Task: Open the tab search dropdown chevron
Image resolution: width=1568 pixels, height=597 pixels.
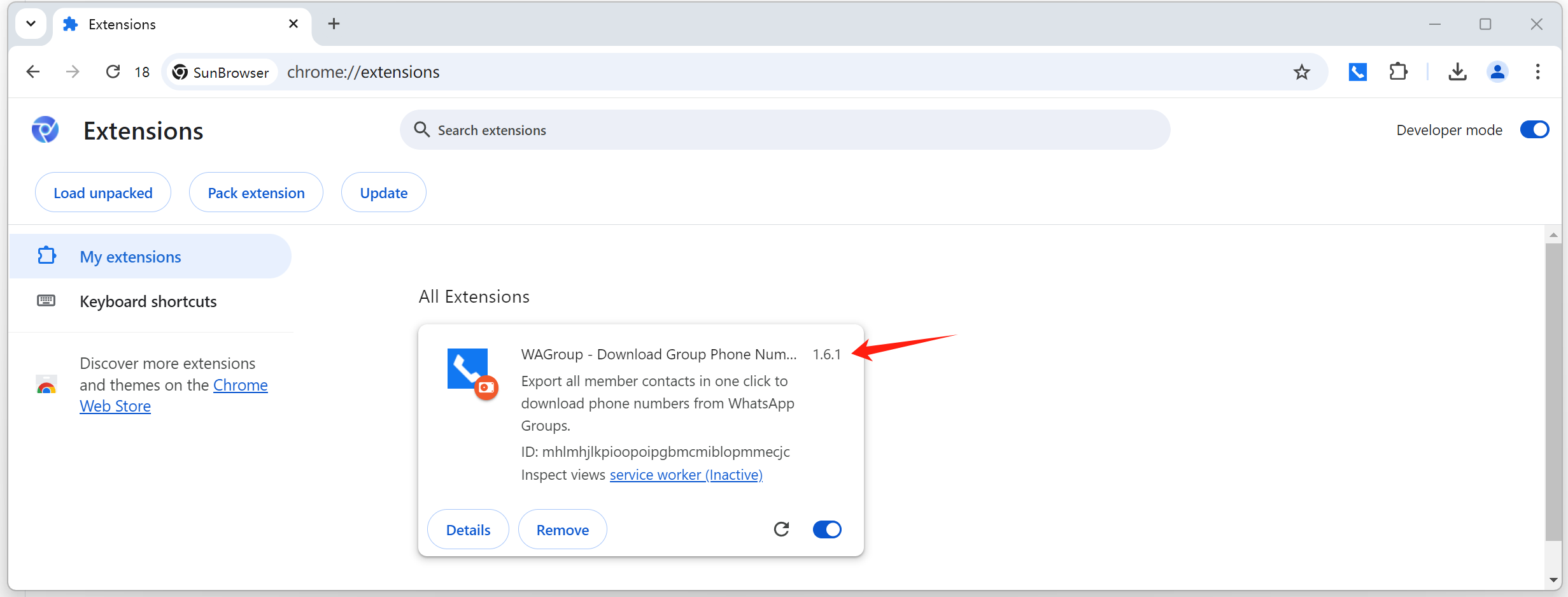Action: (31, 24)
